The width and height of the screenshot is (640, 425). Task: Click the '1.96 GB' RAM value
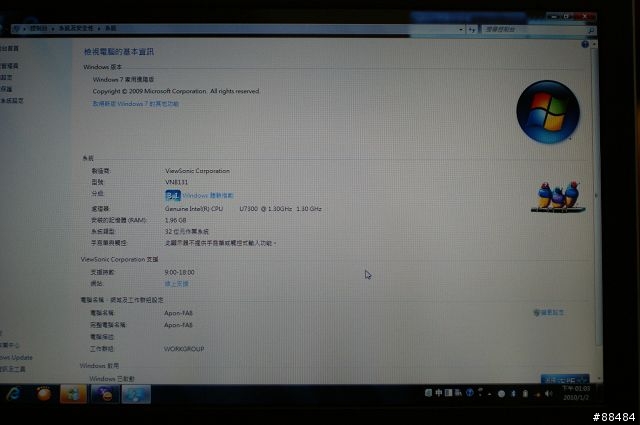[175, 220]
